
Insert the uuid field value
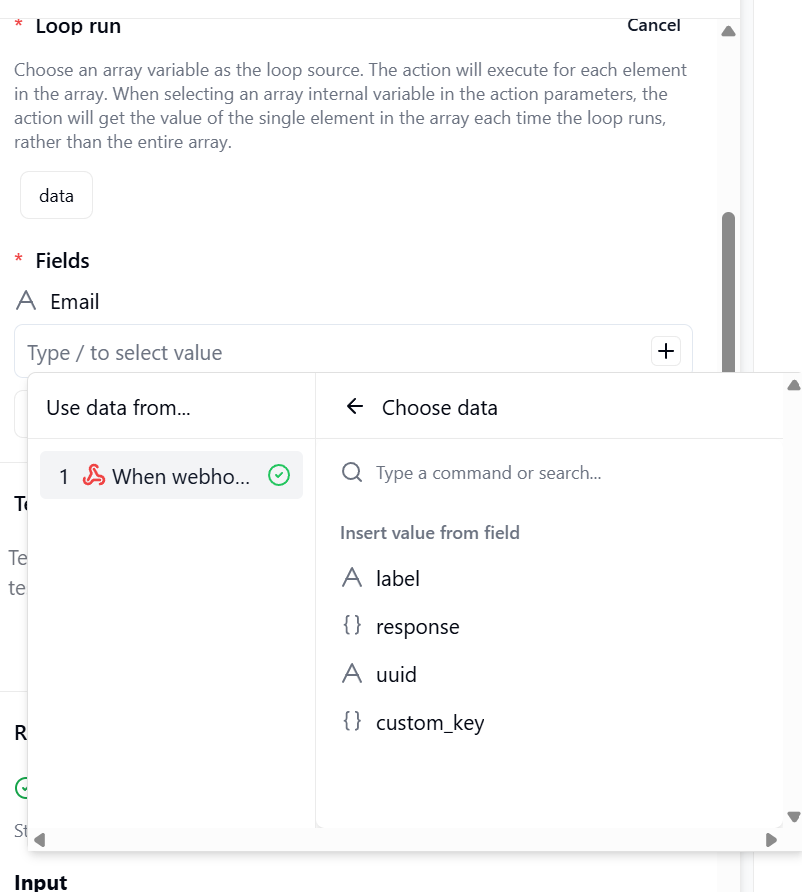point(396,675)
